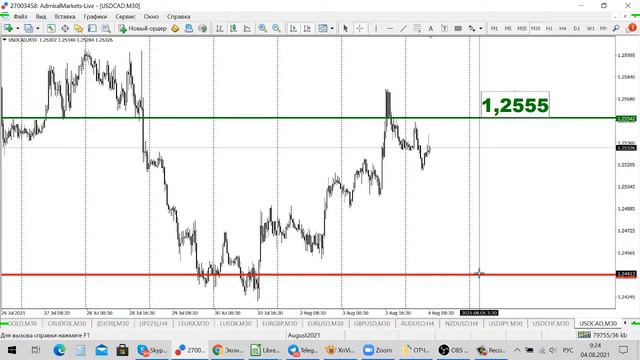The width and height of the screenshot is (640, 360).
Task: Select the rectangle shape tool
Action: pos(458,28)
